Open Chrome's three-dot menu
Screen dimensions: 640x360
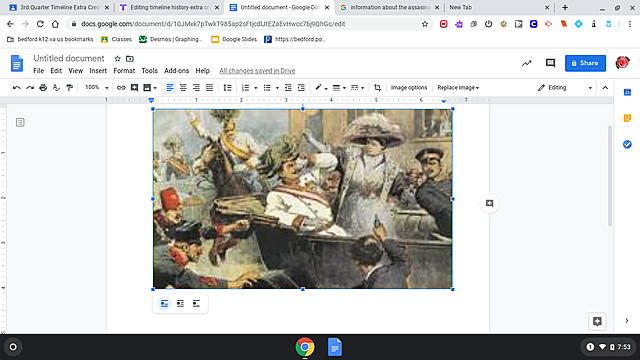pyautogui.click(x=630, y=24)
